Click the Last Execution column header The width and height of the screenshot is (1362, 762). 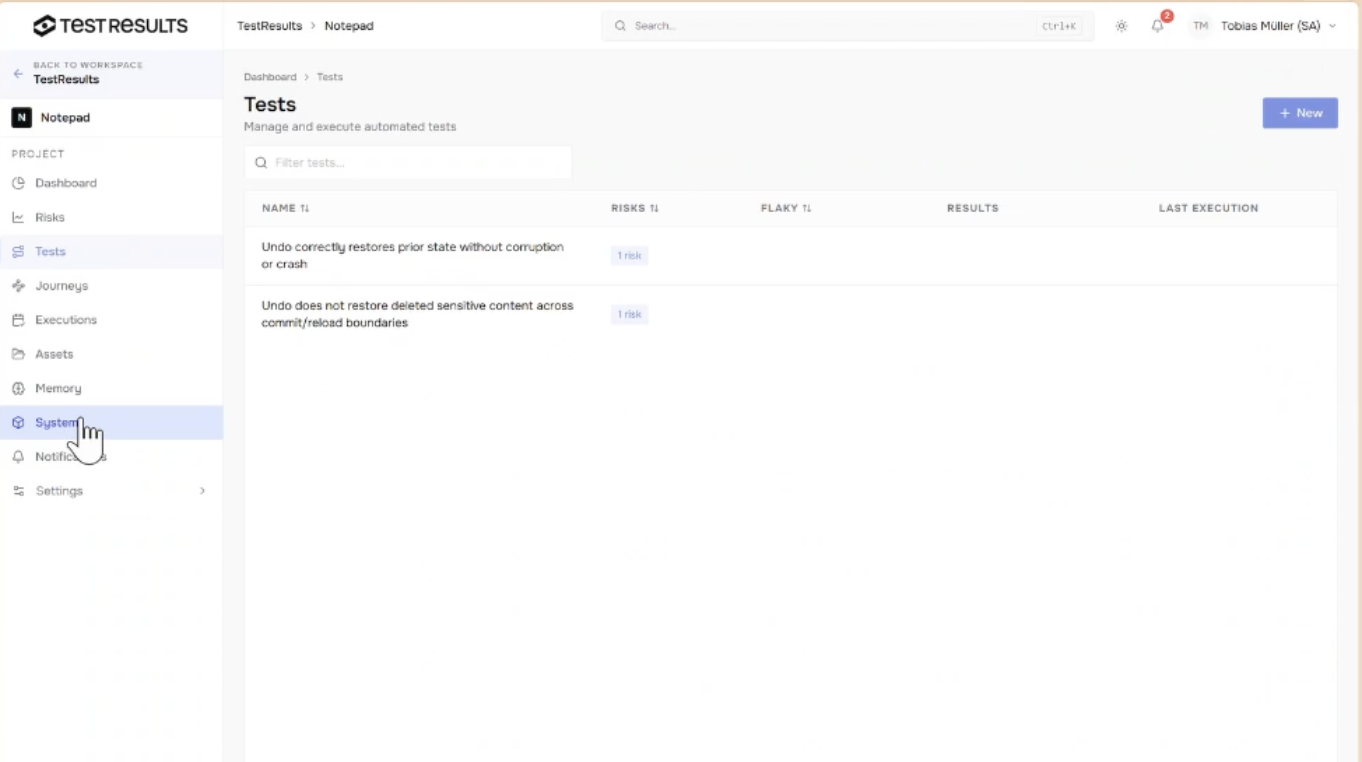1208,208
